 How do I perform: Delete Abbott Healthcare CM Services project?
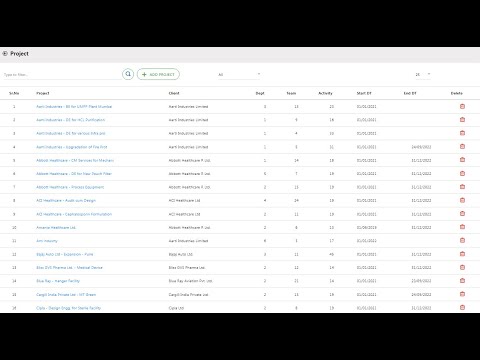[x=462, y=160]
